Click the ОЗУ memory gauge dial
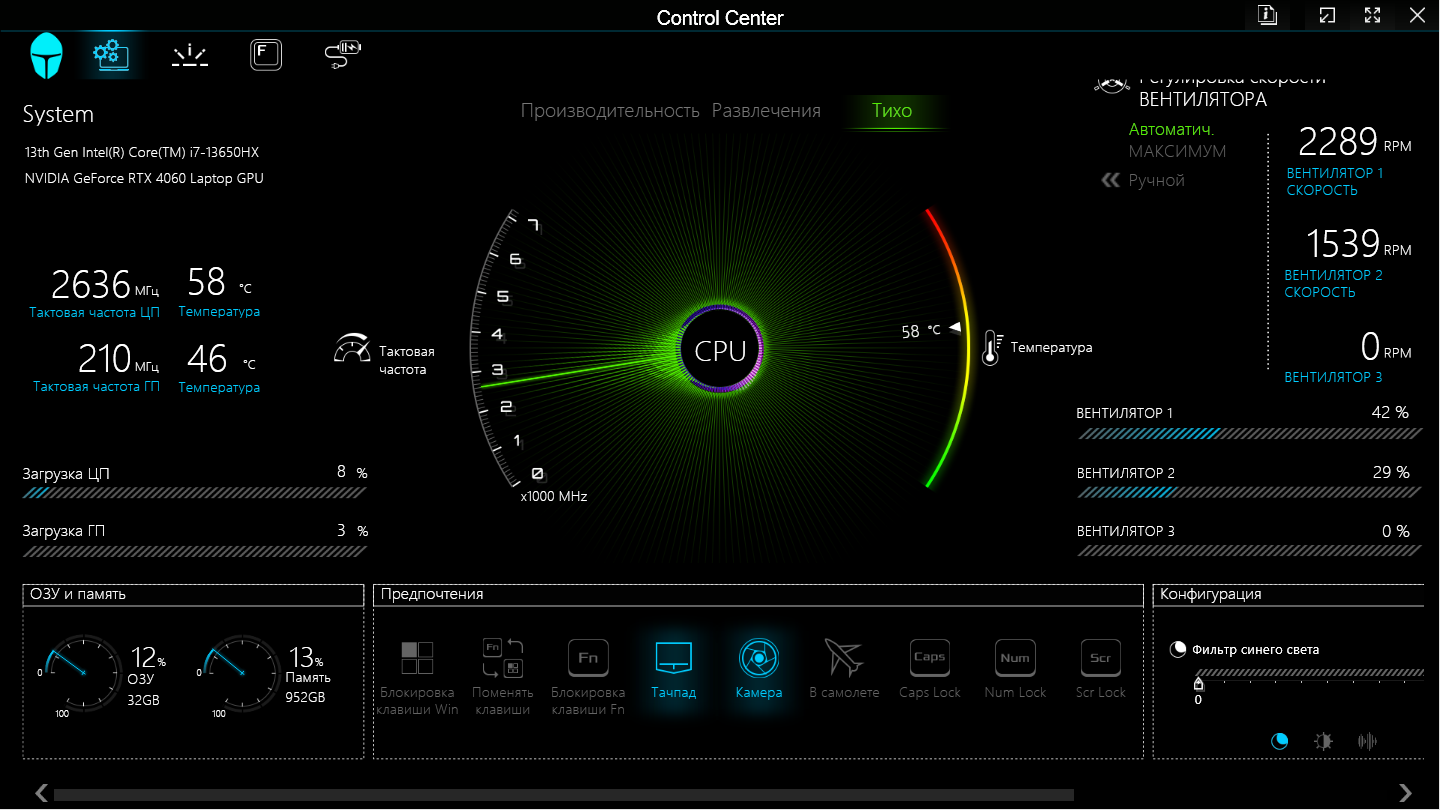This screenshot has height=810, width=1440. pyautogui.click(x=82, y=673)
